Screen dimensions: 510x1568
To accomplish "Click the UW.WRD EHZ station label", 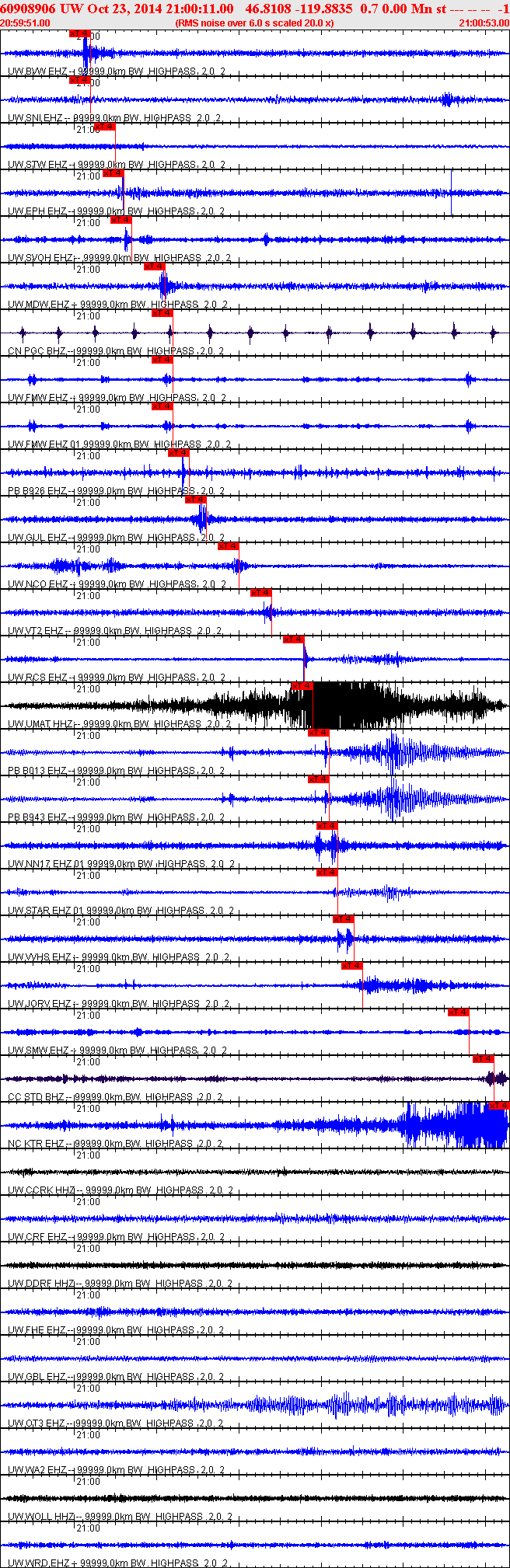I will pos(118,1563).
